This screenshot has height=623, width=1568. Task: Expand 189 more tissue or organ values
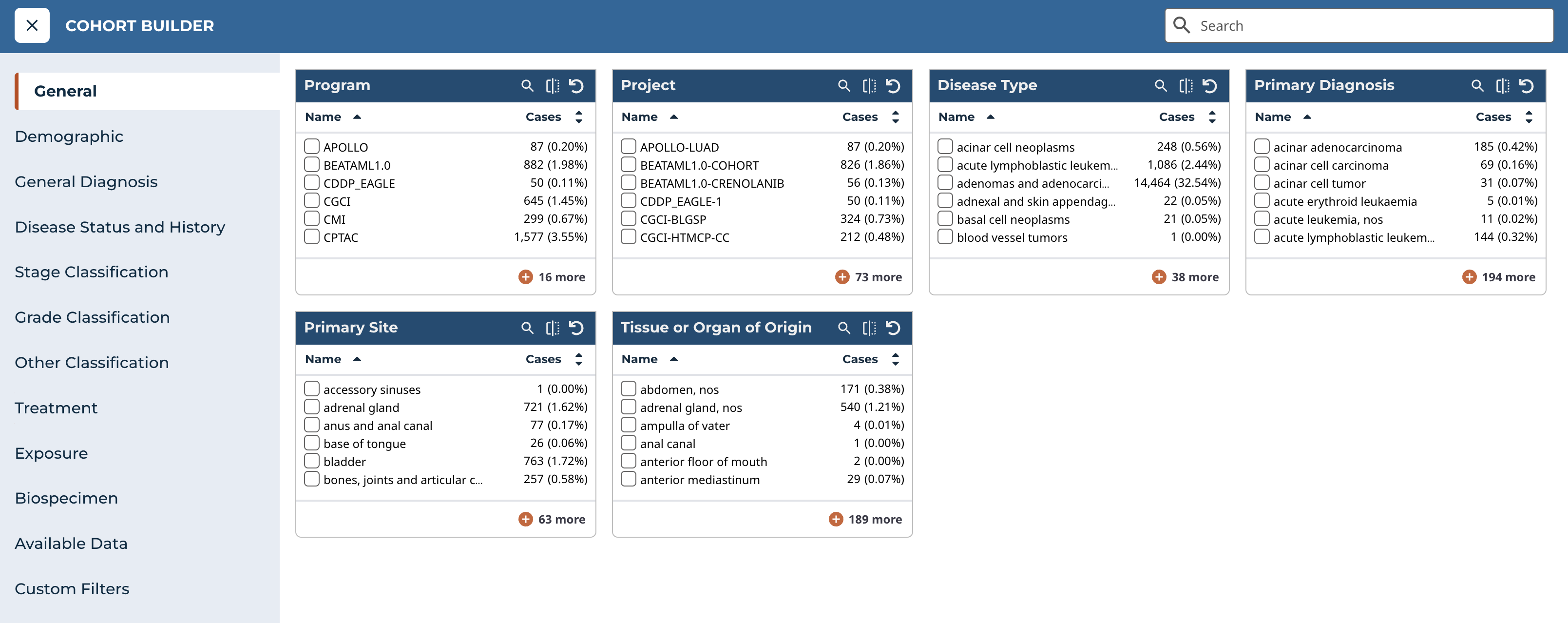[x=865, y=520]
